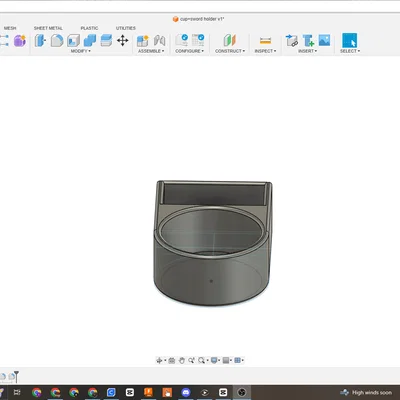This screenshot has height=400, width=400.
Task: Click the New Component icon
Action: click(x=143, y=41)
